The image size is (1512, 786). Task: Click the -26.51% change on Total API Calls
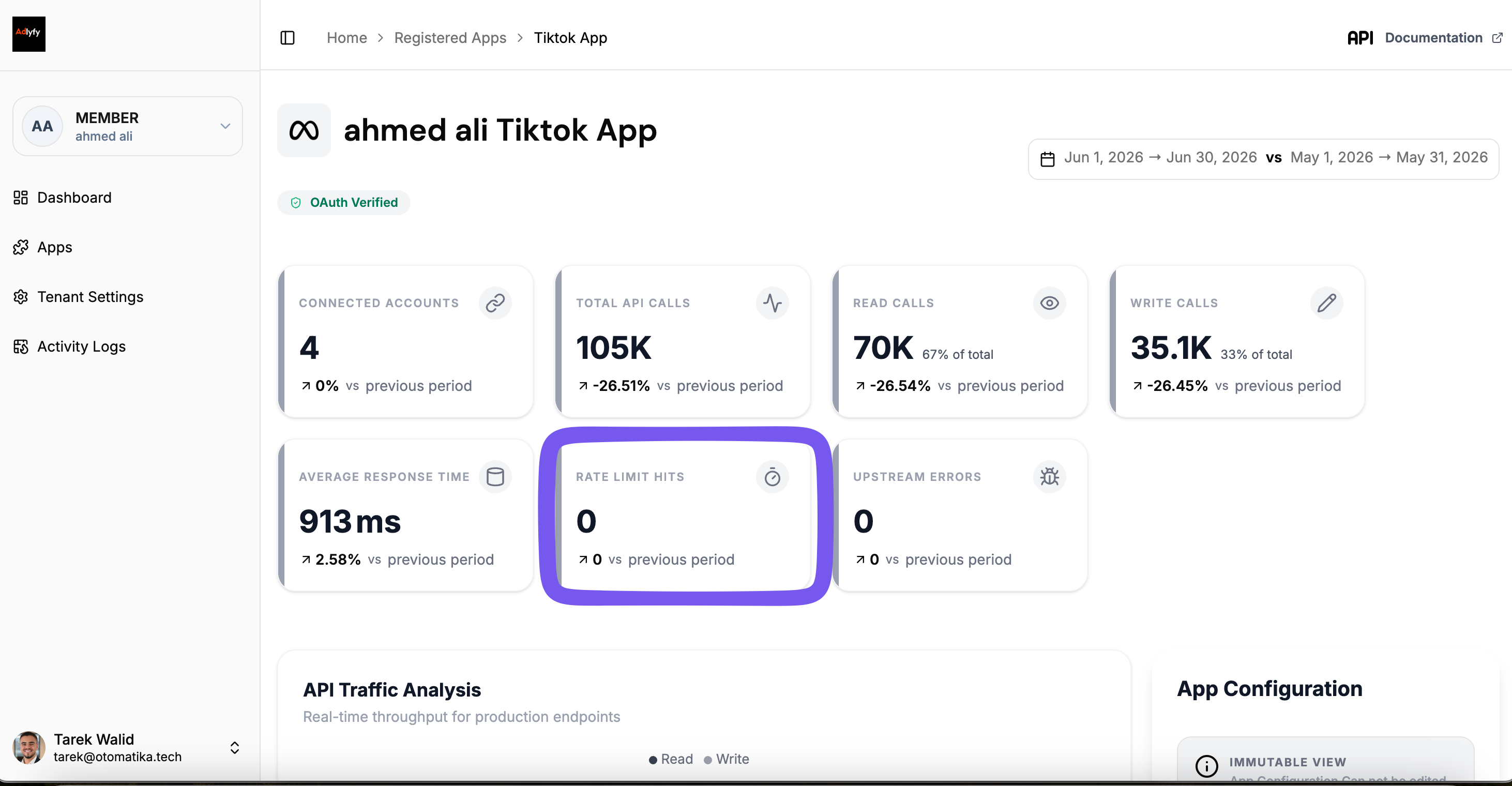point(621,386)
